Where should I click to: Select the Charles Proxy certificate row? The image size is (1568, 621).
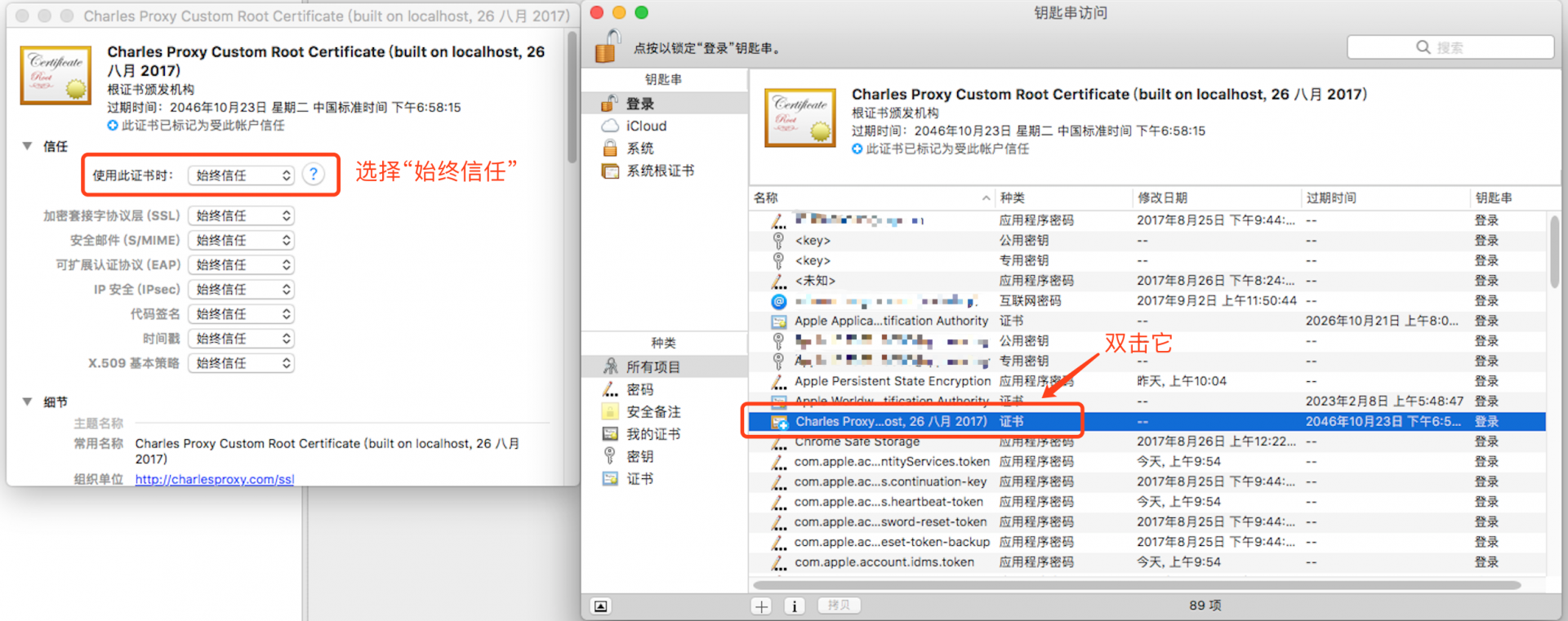(1147, 421)
